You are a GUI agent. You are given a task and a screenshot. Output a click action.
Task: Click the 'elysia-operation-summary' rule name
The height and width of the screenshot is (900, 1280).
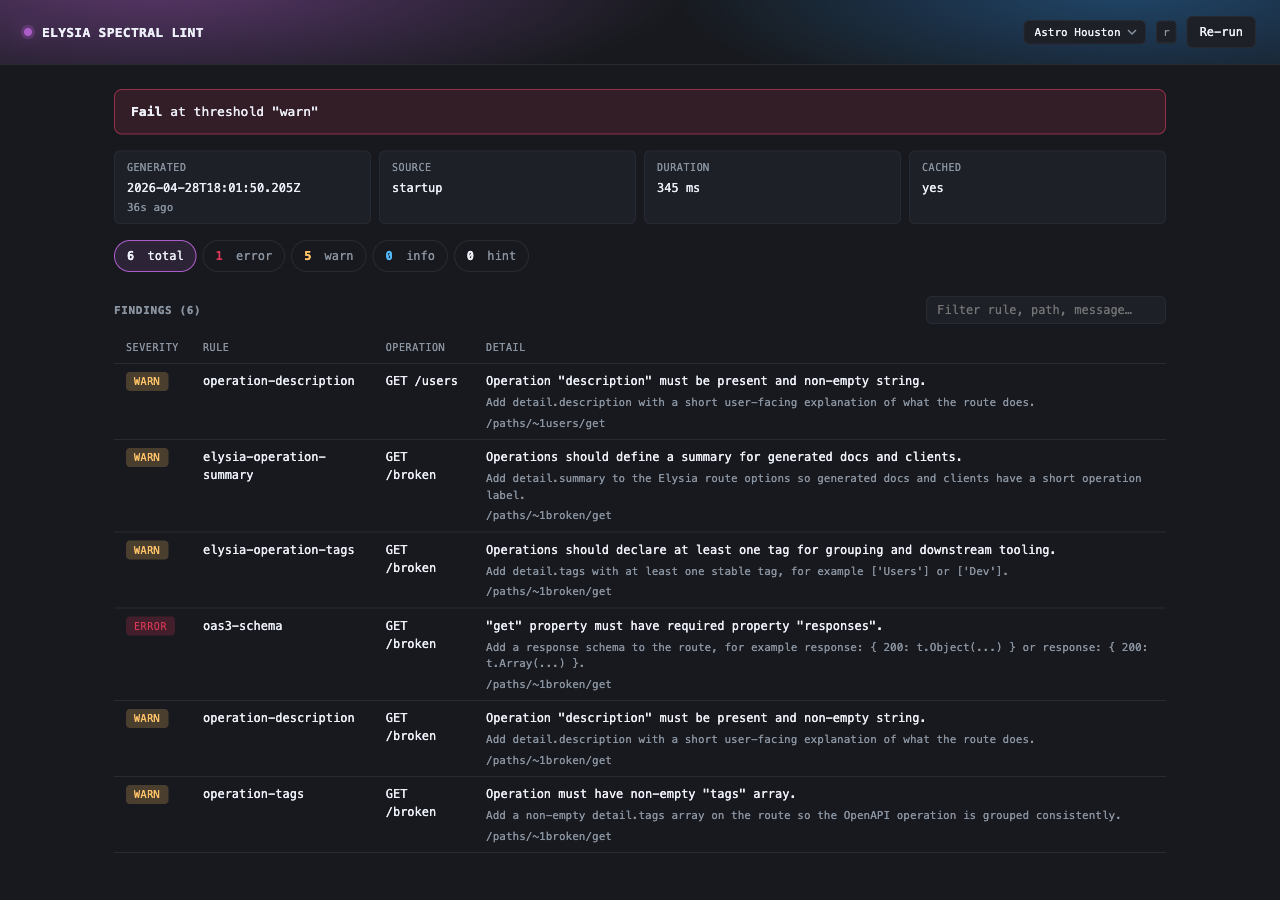tap(264, 466)
